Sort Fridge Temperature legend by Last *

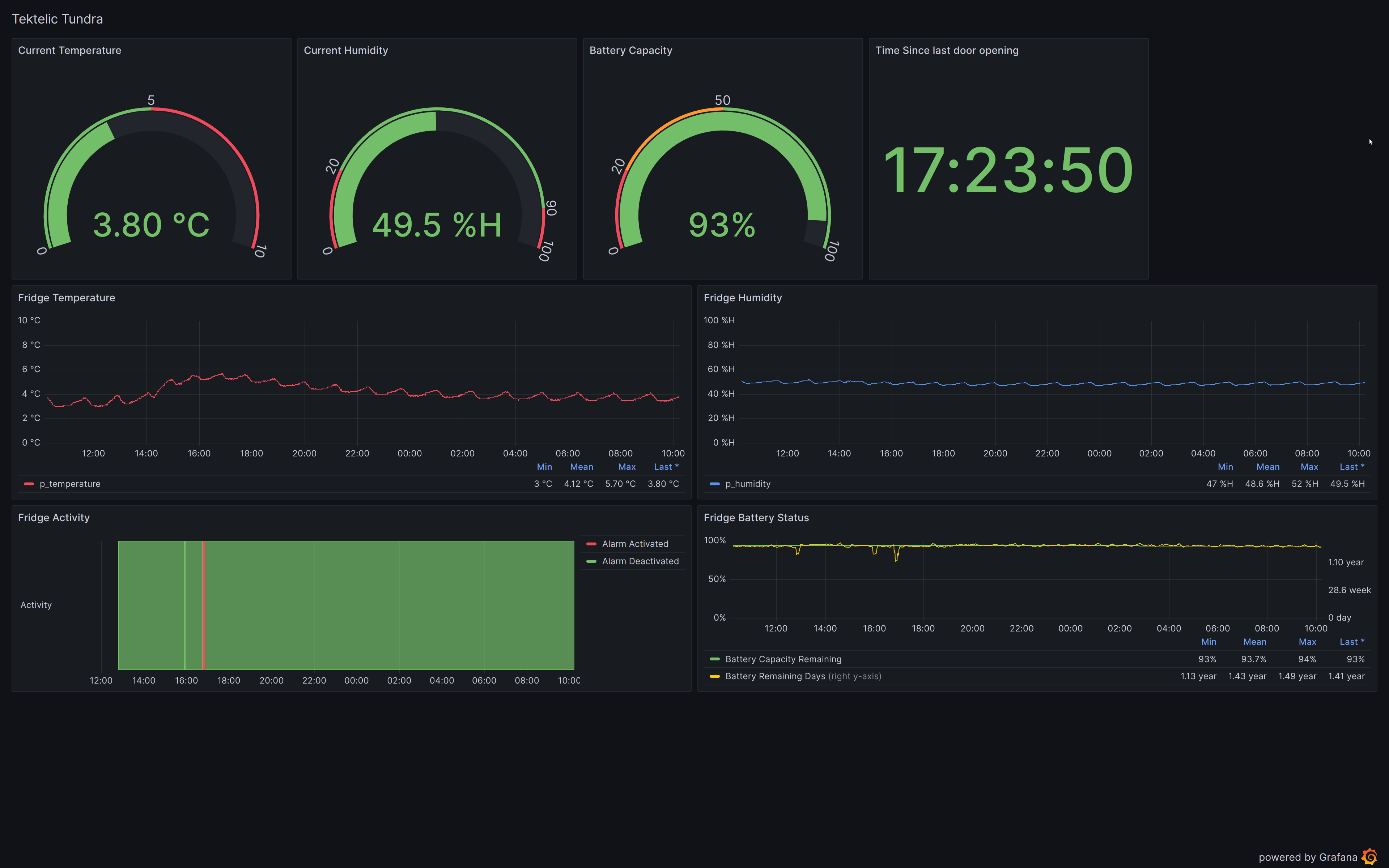coord(666,467)
